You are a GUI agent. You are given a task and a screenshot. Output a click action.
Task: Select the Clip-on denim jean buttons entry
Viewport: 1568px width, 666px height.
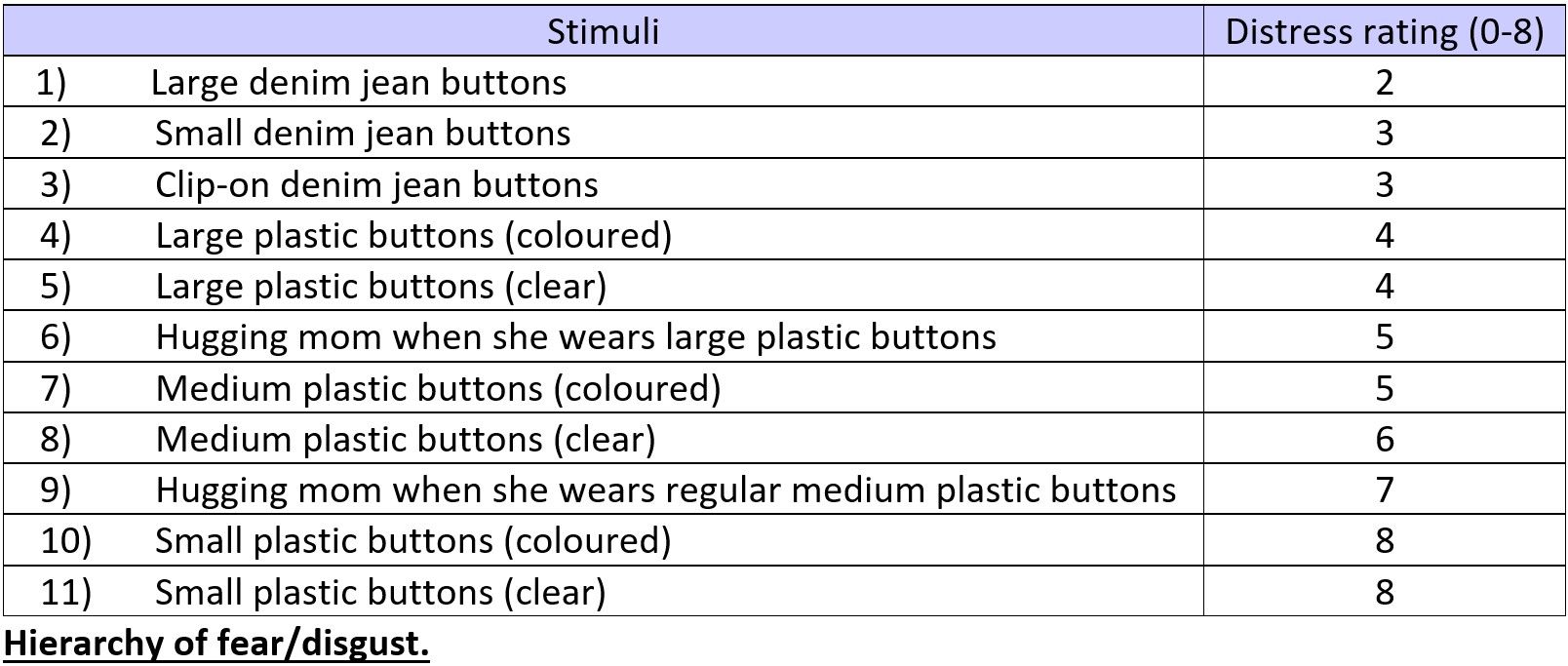(375, 184)
